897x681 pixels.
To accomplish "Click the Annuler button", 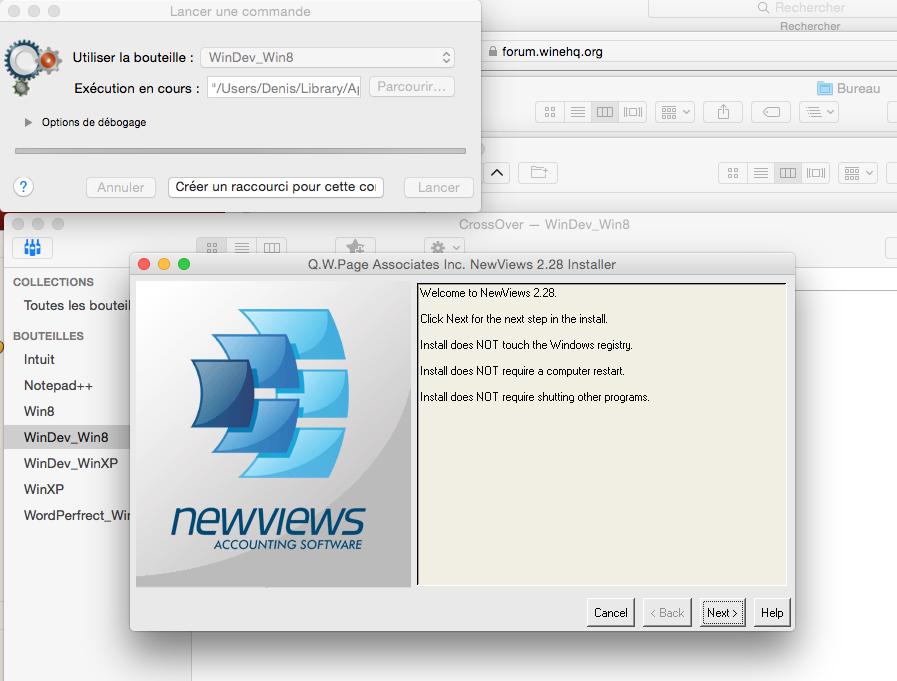I will pos(121,187).
